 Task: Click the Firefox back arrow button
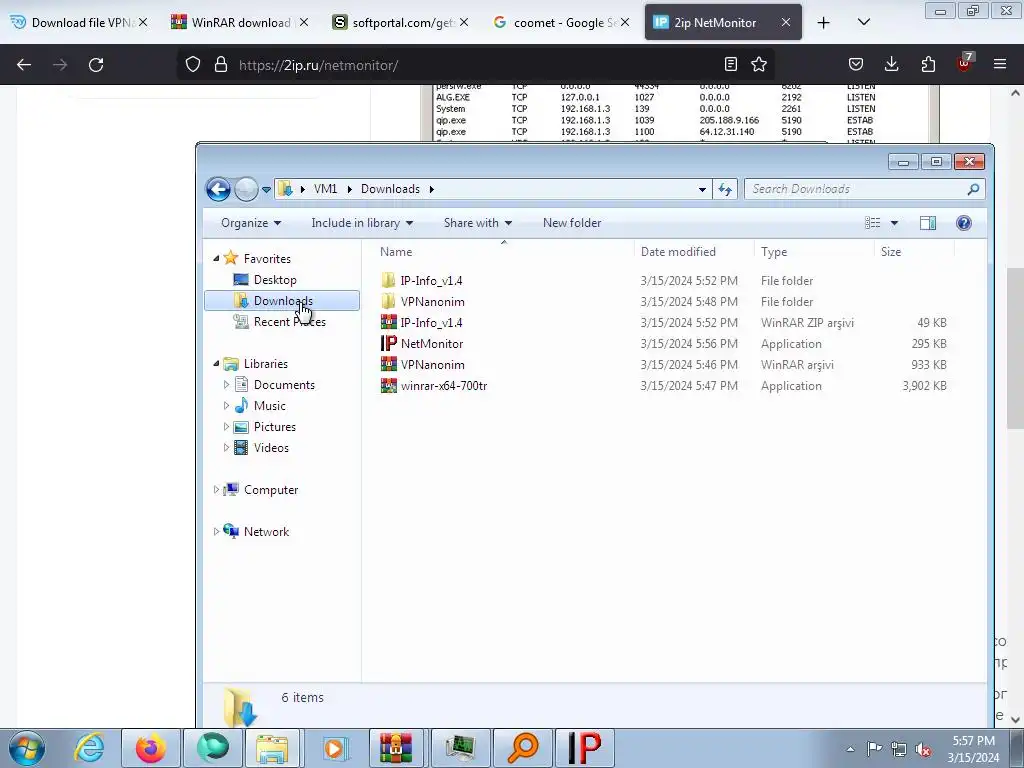pos(24,65)
